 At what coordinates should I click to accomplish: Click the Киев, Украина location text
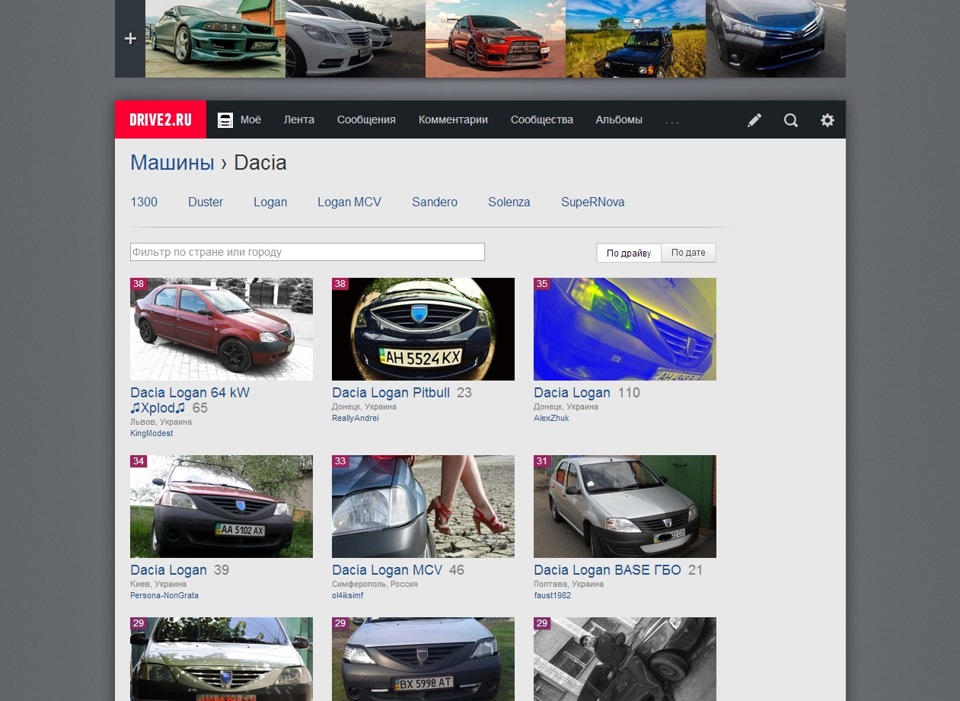coord(158,584)
